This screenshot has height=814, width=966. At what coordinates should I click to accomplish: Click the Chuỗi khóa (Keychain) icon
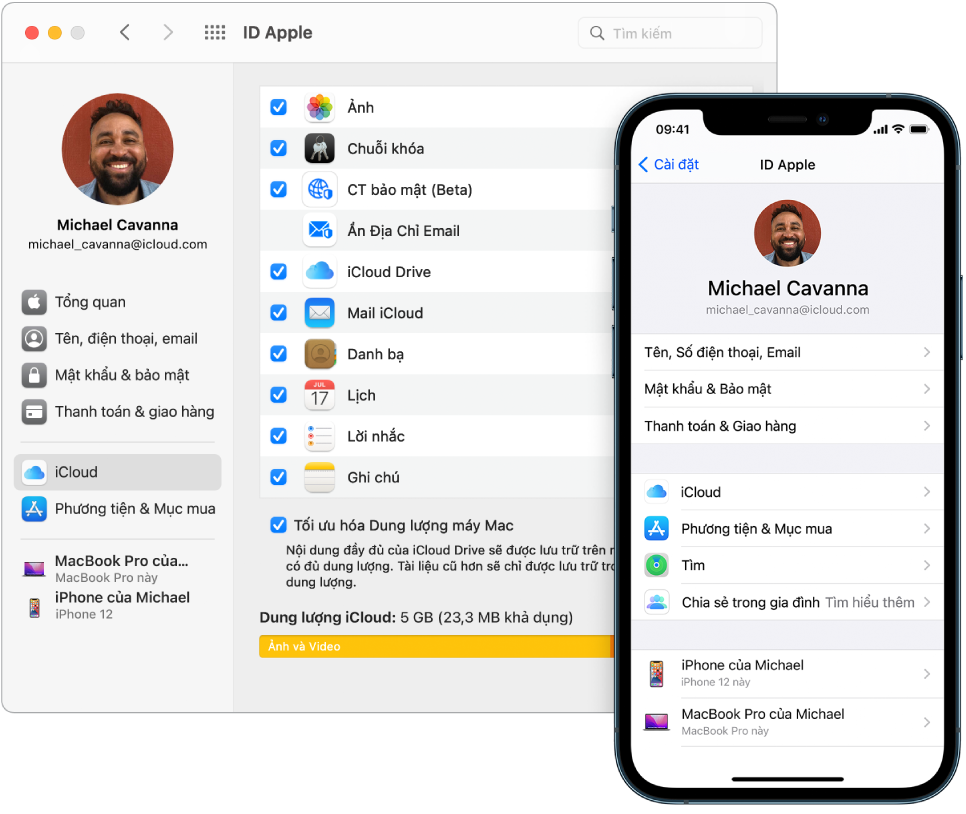tap(319, 148)
